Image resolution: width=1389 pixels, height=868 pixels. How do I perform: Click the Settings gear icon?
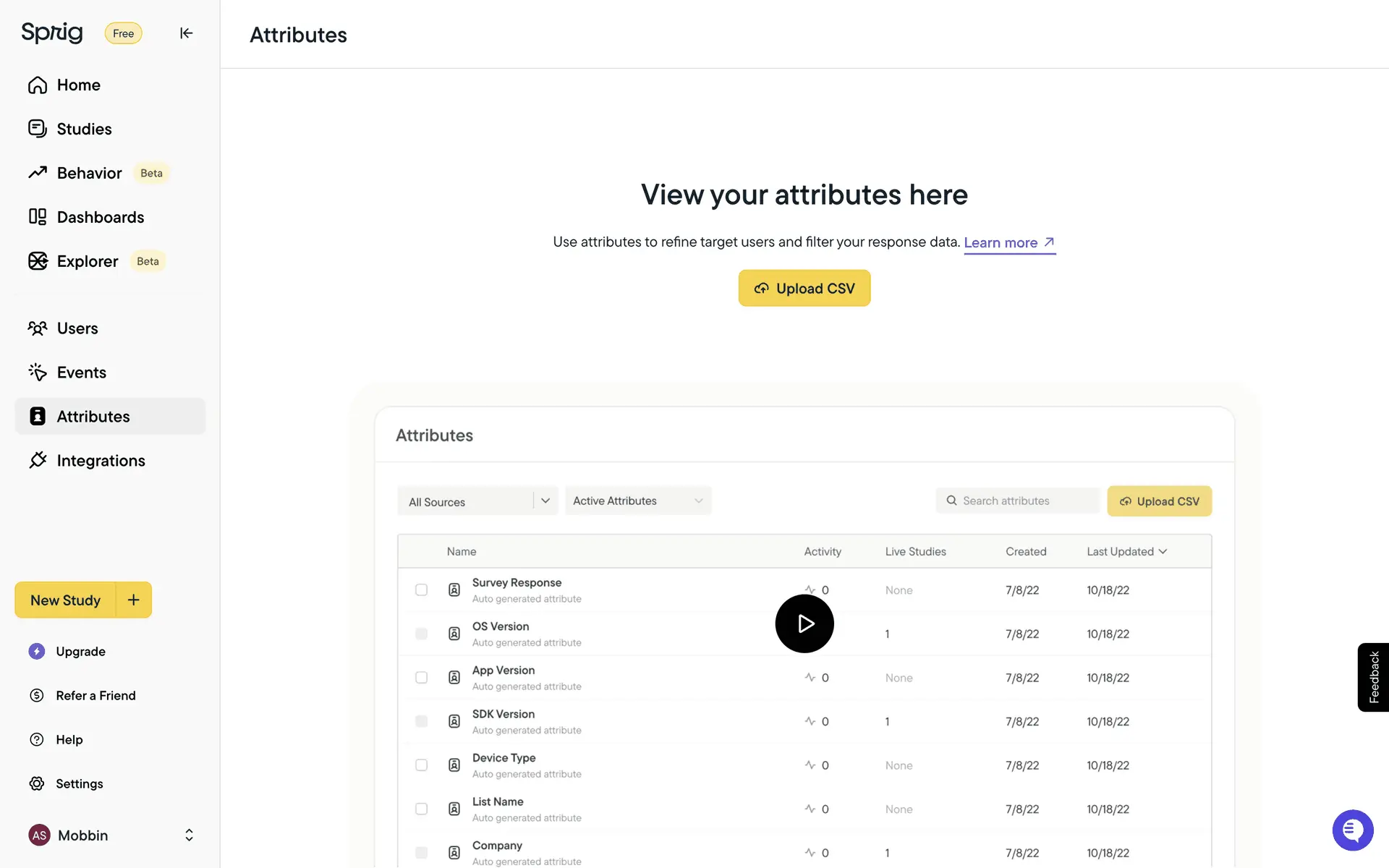point(37,783)
